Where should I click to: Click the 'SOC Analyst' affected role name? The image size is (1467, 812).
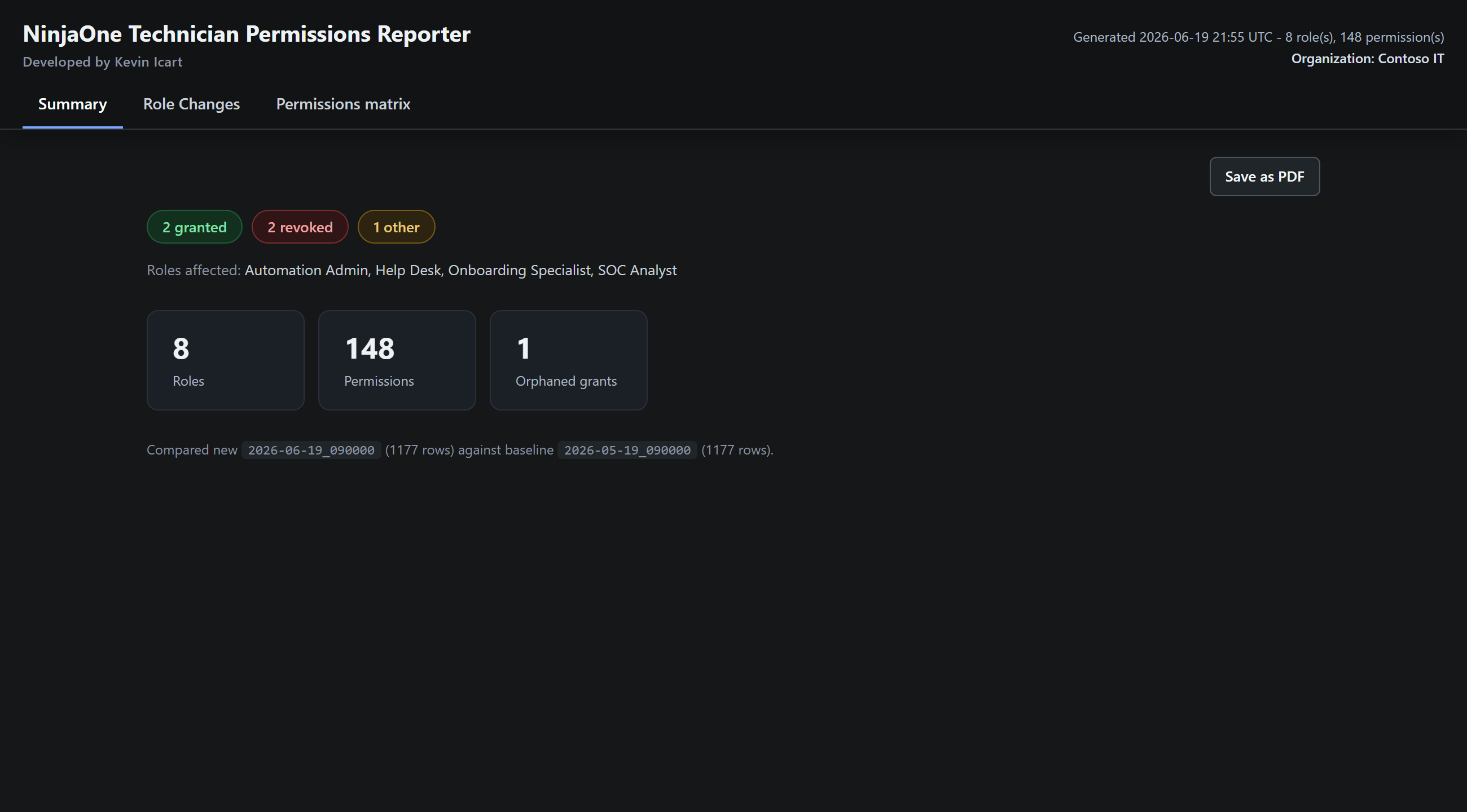click(x=637, y=270)
